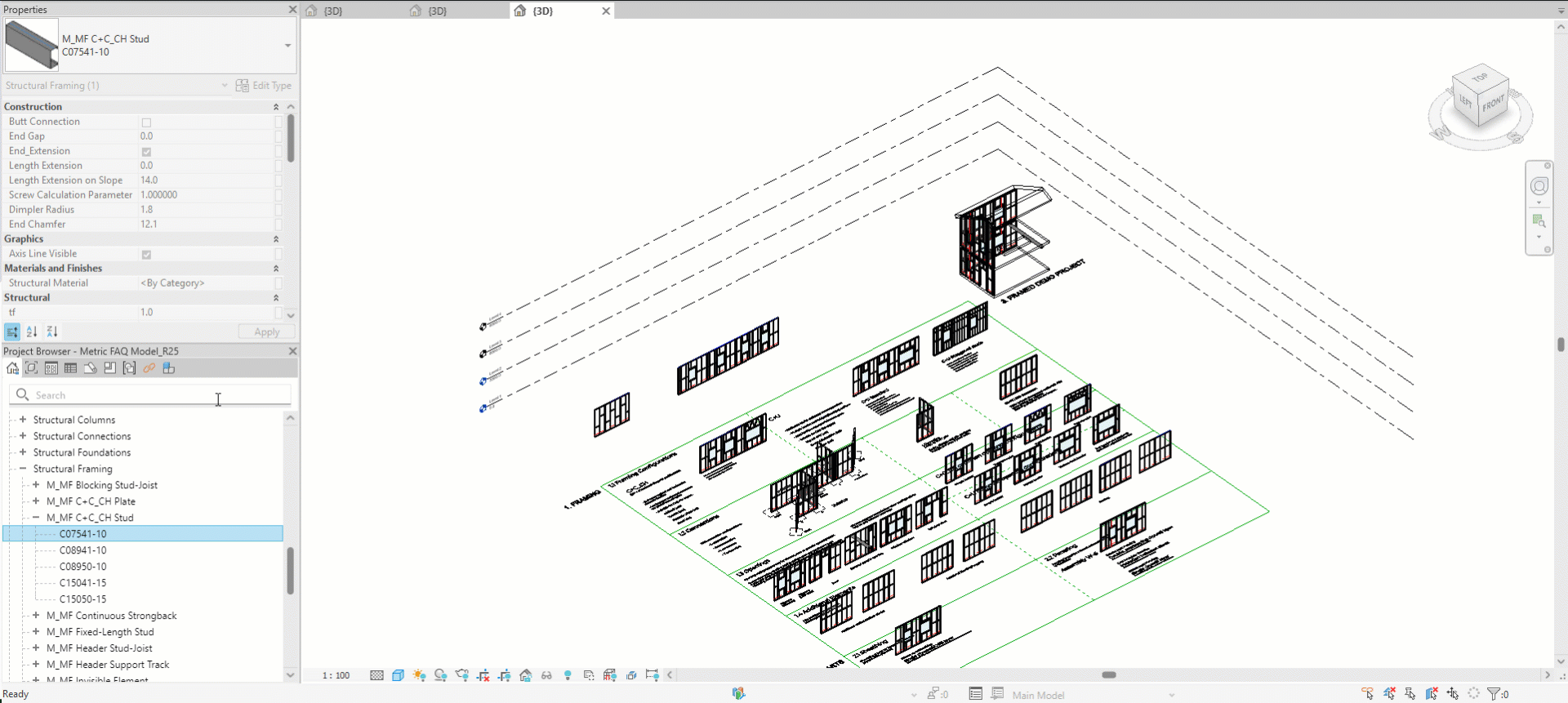Collapse the M_MF C+C_CH Stud node
This screenshot has height=703, width=1568.
[x=36, y=518]
